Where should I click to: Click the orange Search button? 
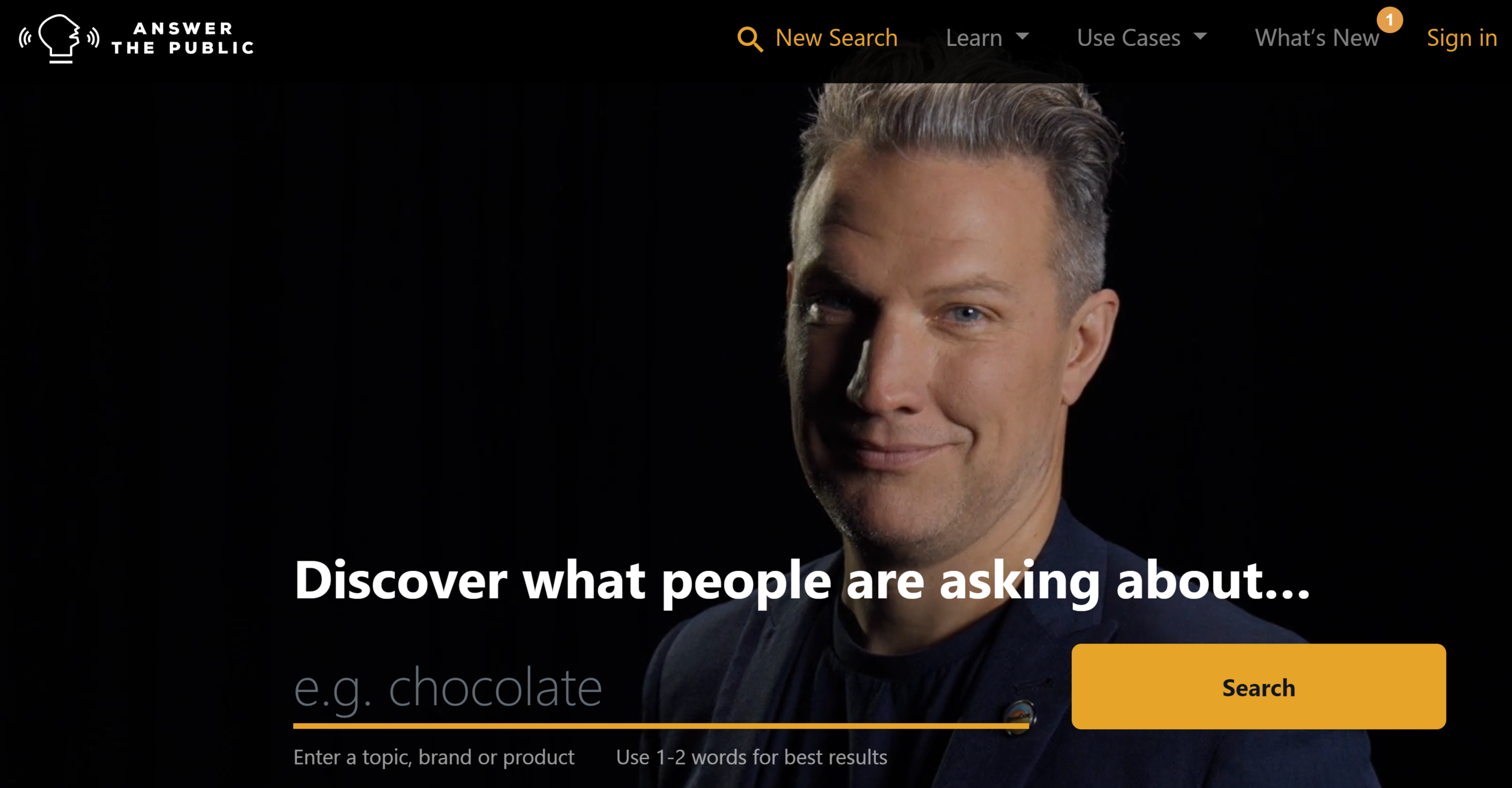1259,686
